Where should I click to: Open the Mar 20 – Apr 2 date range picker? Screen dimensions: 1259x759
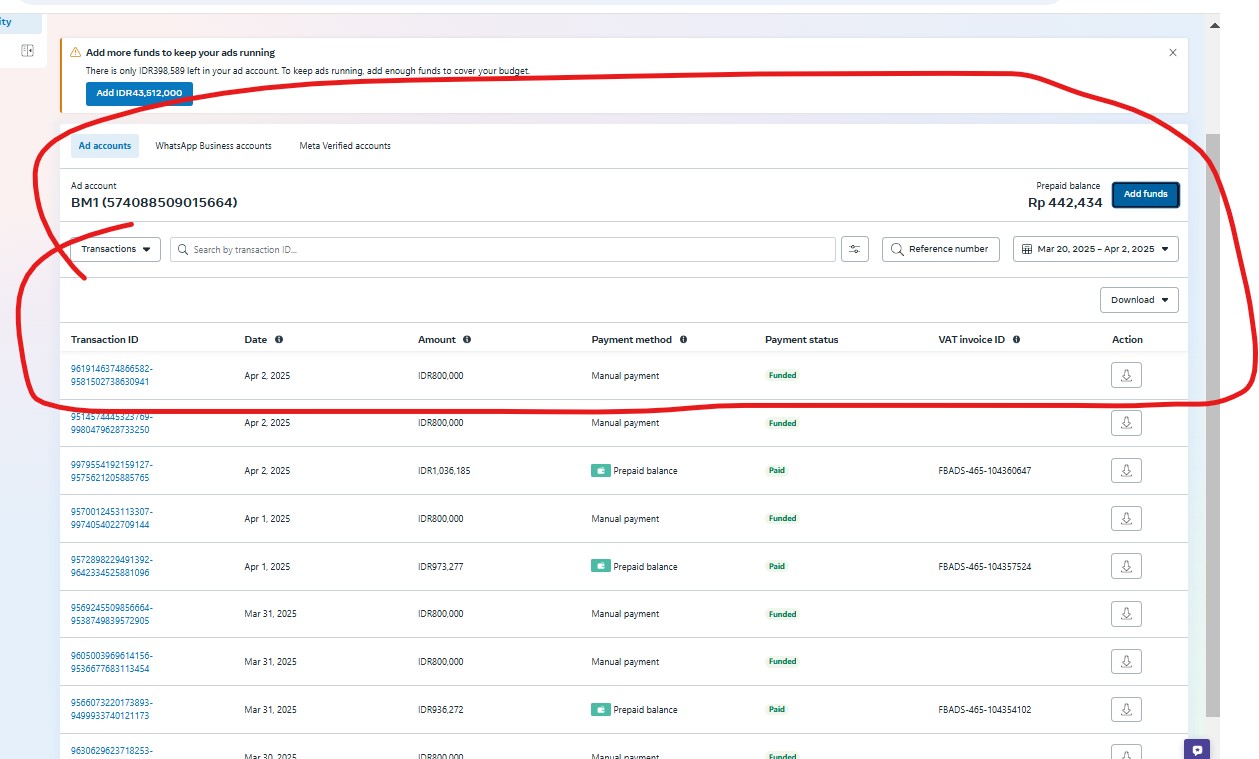[x=1095, y=249]
